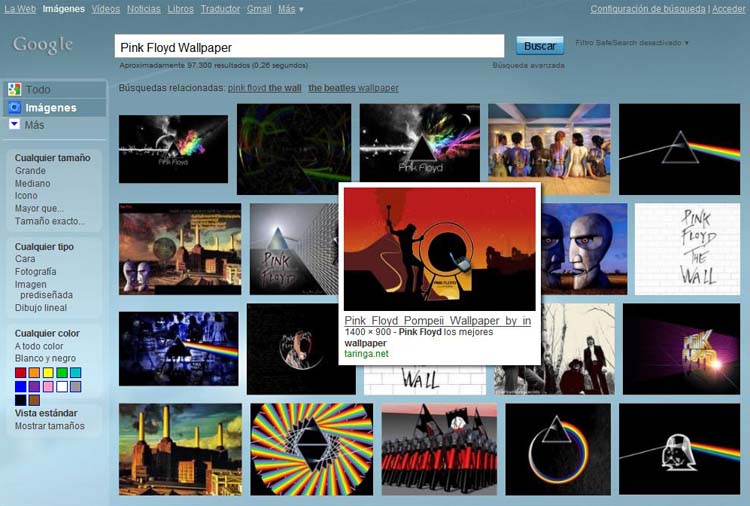The width and height of the screenshot is (750, 506).
Task: Open the handwritten Pink Floyd The Wall thumbnail
Action: [687, 249]
